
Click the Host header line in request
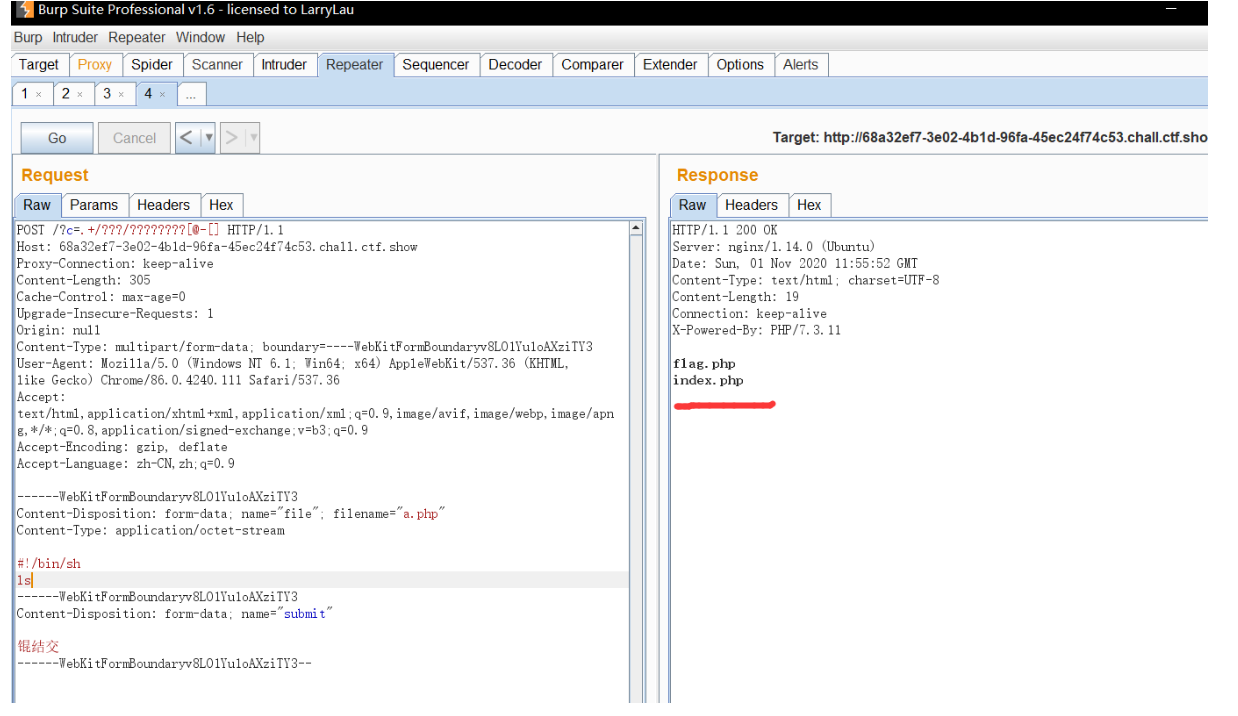click(217, 247)
